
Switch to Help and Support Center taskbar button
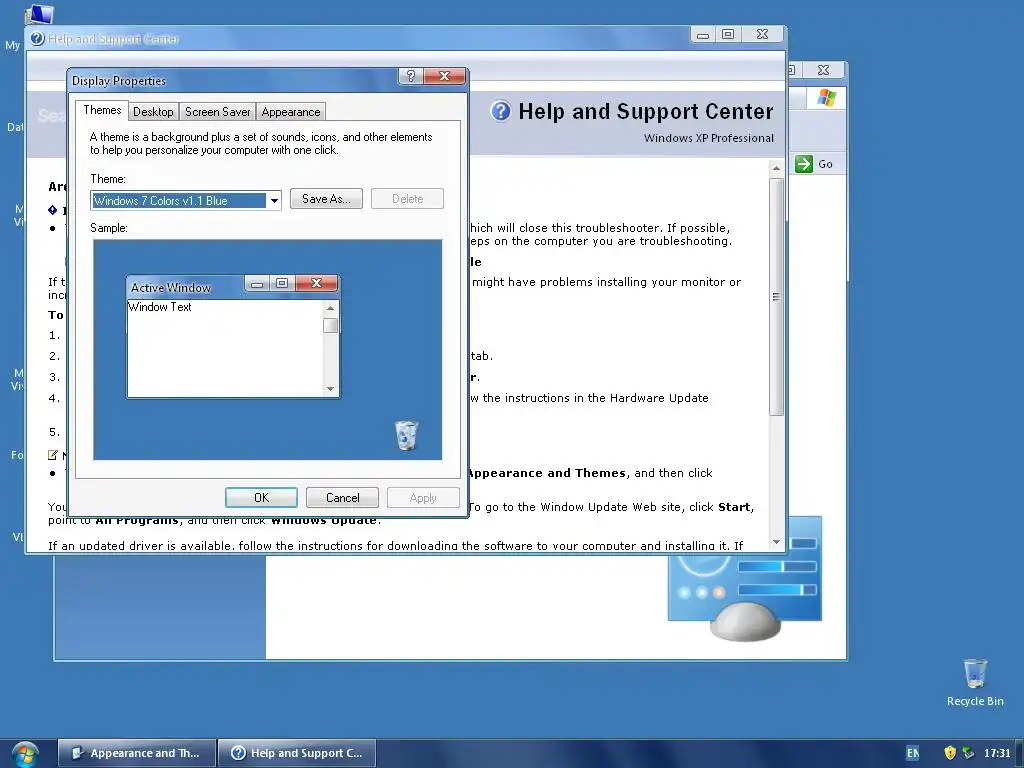297,753
